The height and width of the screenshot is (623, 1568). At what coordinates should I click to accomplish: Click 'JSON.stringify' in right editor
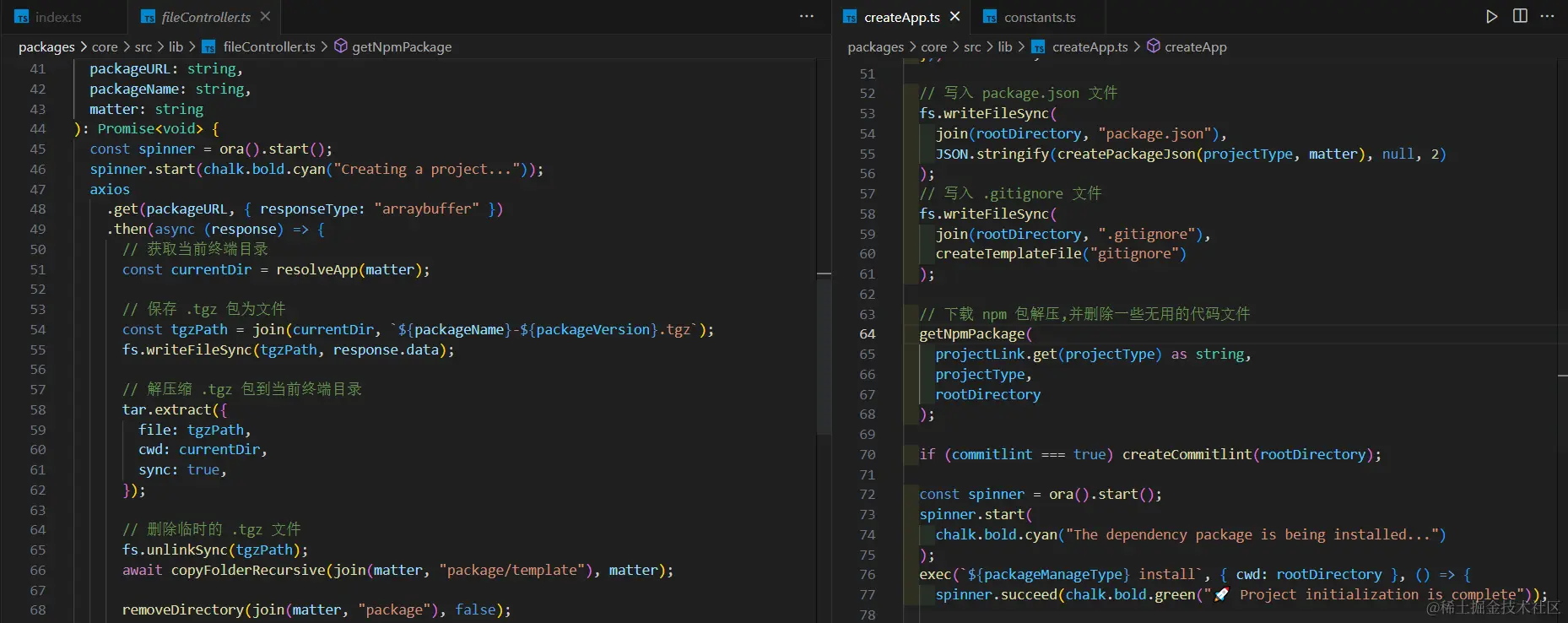pos(992,154)
